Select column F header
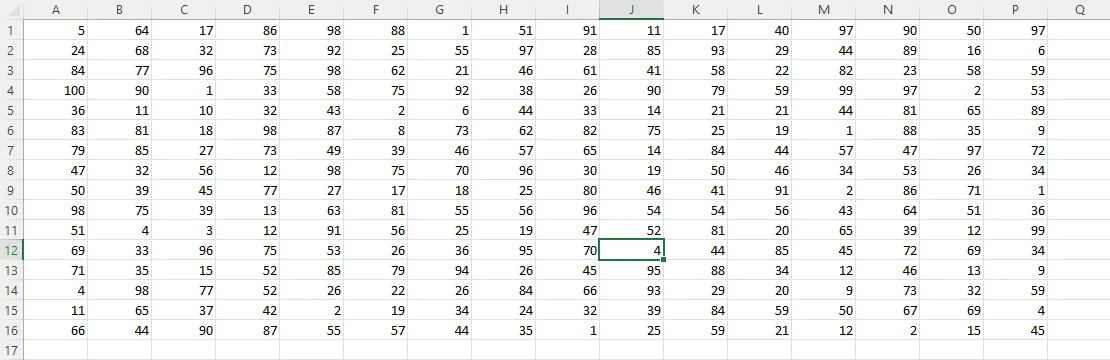The width and height of the screenshot is (1110, 360). click(375, 10)
